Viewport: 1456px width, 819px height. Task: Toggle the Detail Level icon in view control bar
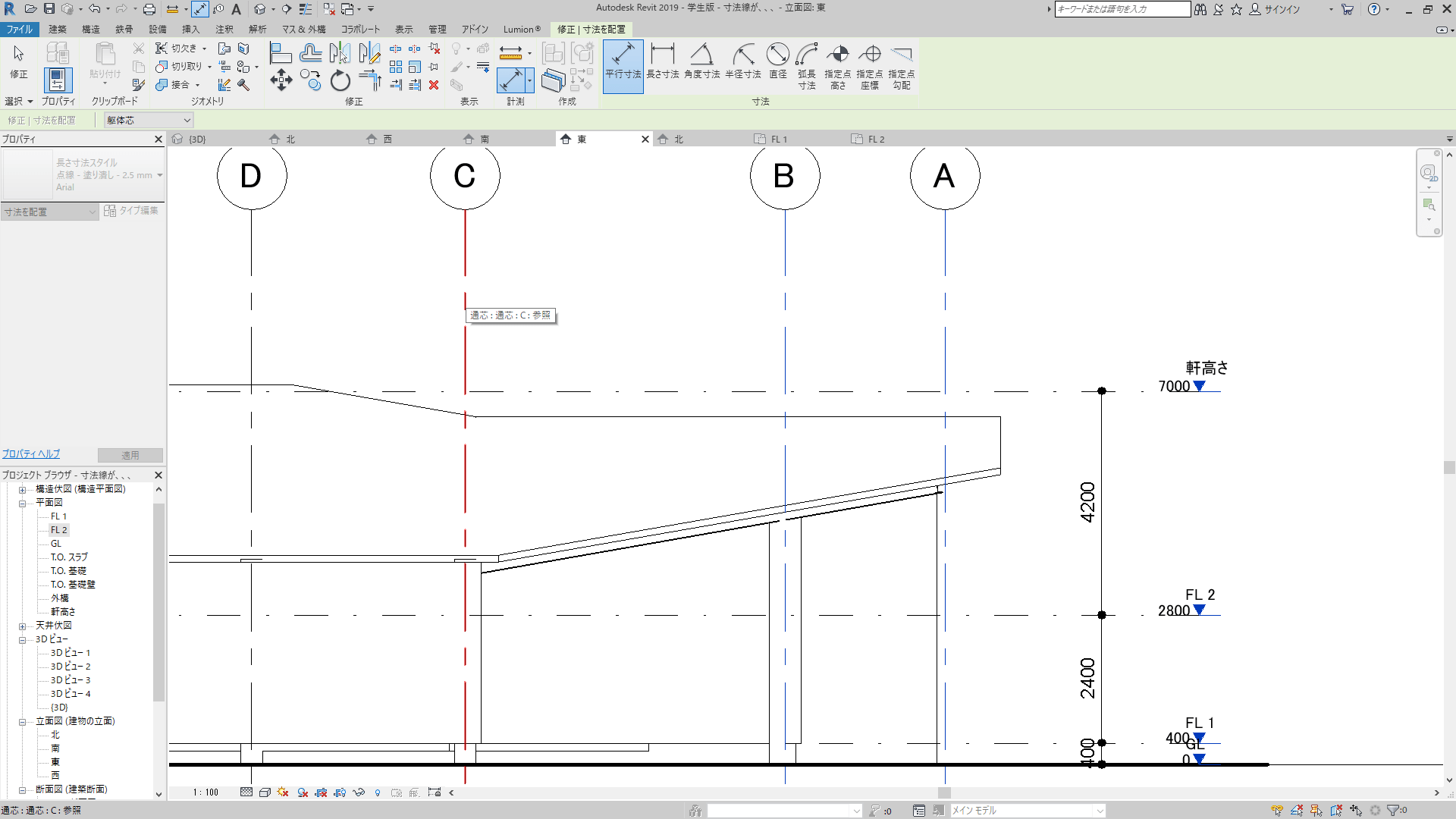pyautogui.click(x=246, y=792)
